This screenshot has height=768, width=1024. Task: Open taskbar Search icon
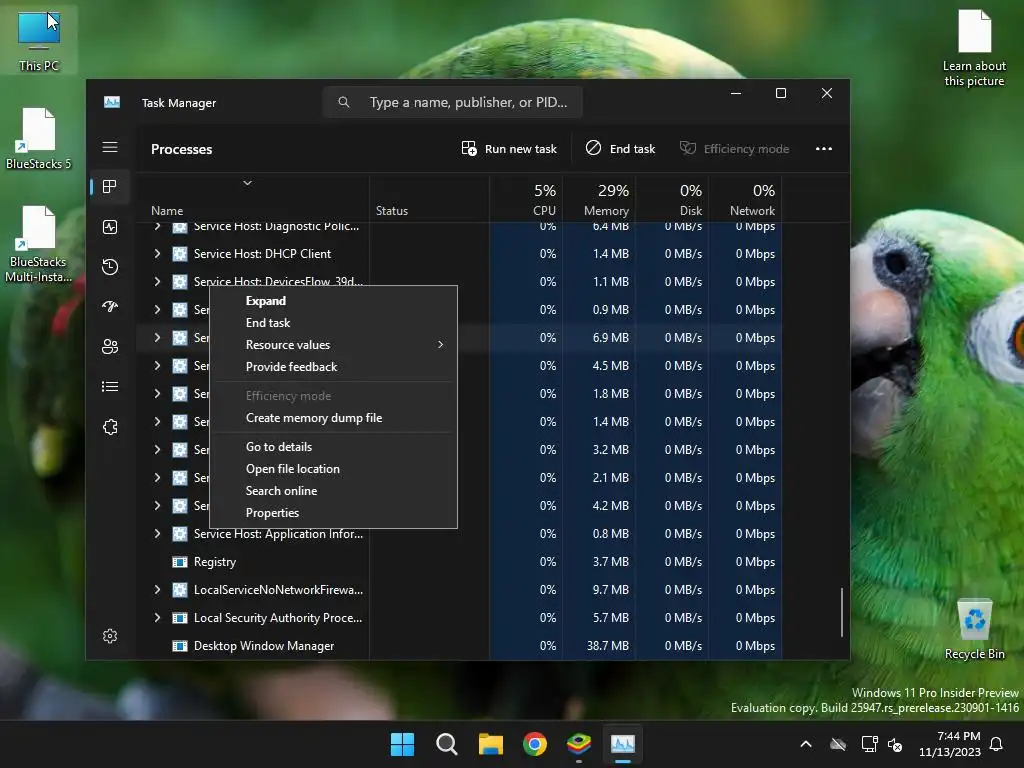tap(447, 744)
